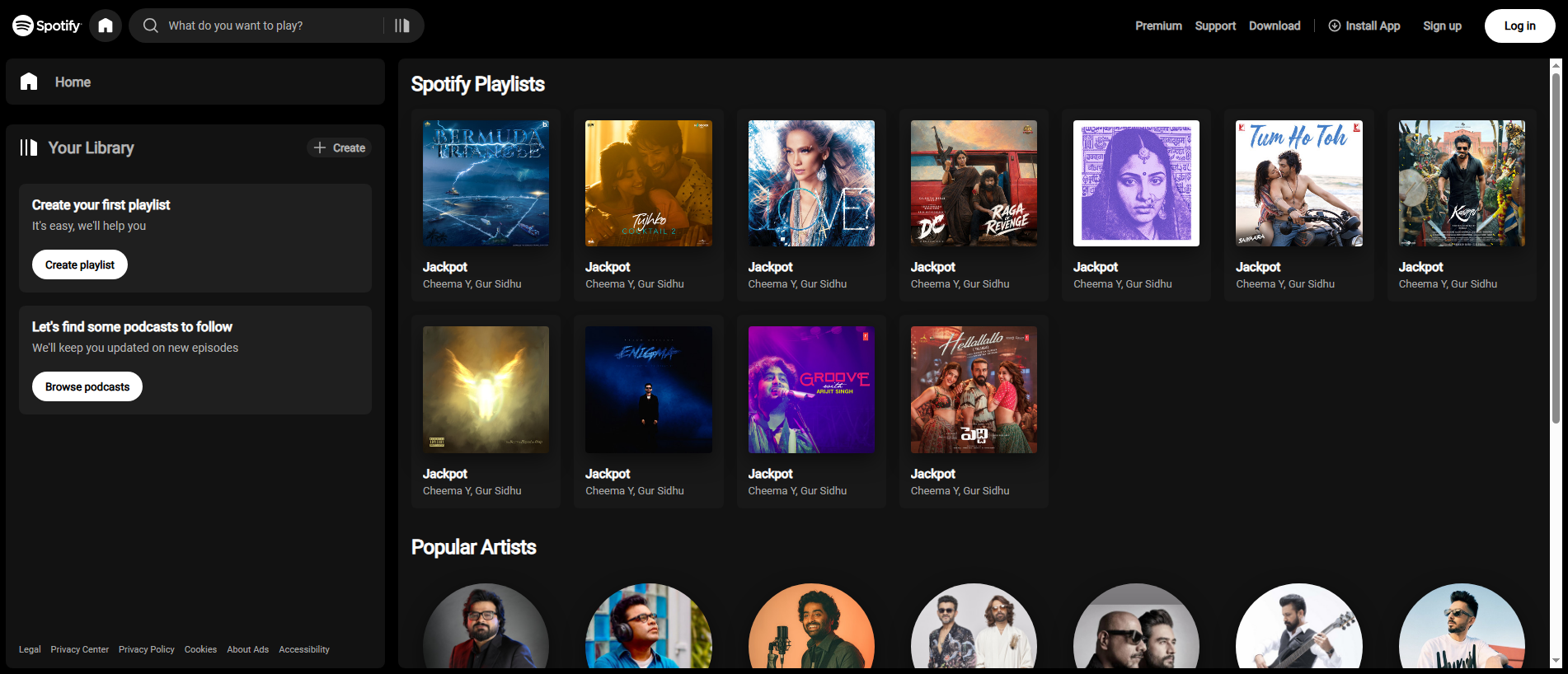Click the Spotify logo
The height and width of the screenshot is (674, 1568).
(46, 26)
